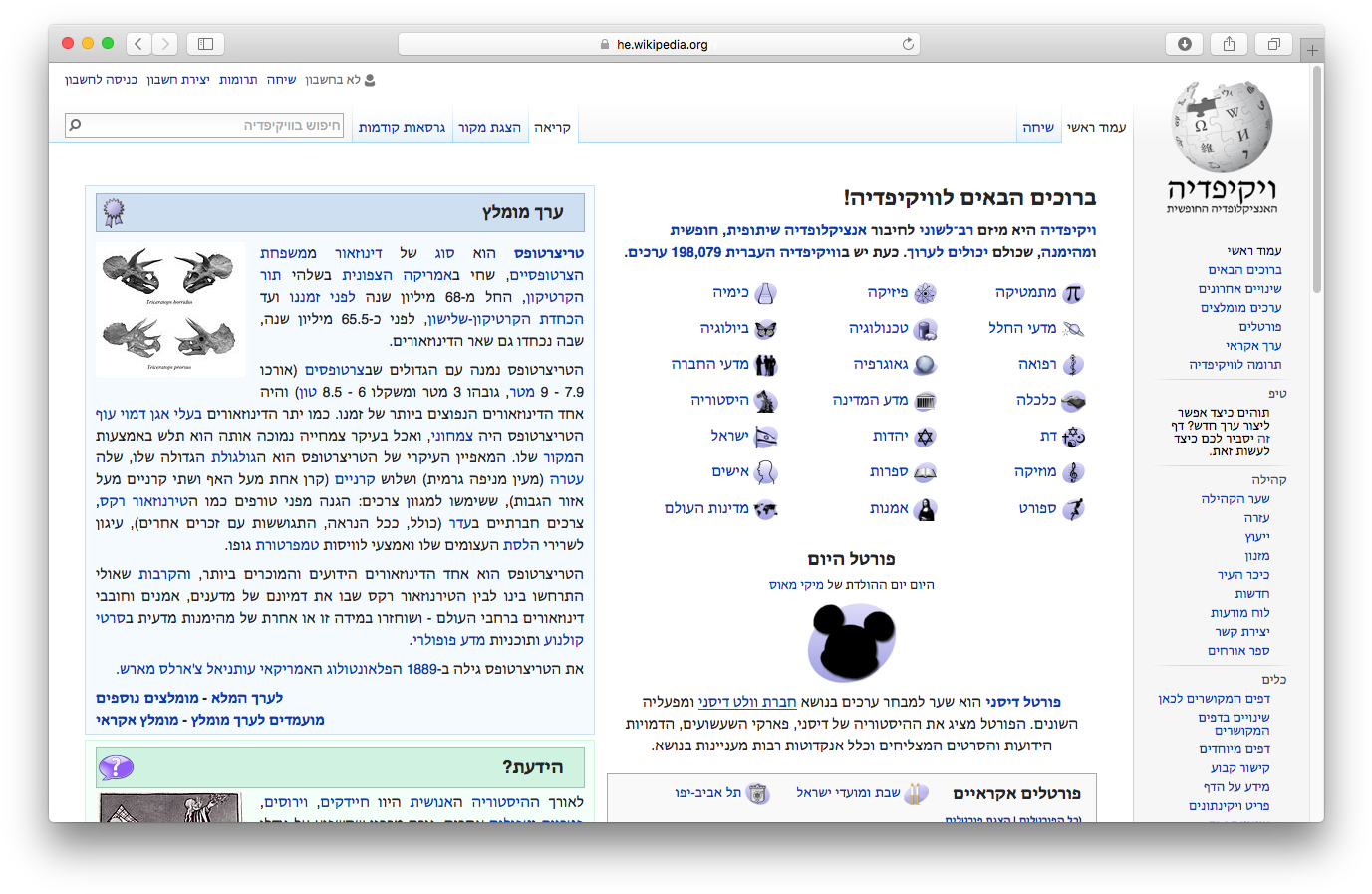
Task: Click the טריצרטופס article link
Action: point(549,253)
